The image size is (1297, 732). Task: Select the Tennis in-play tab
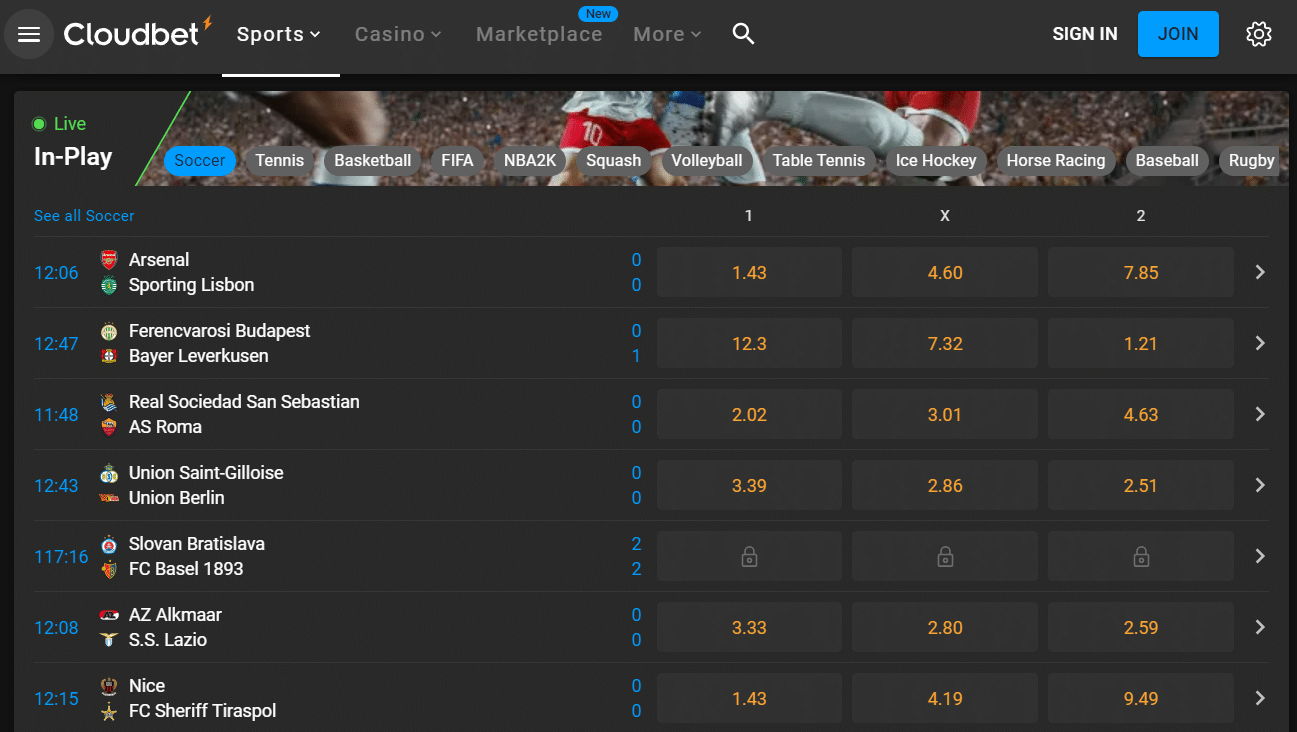[280, 160]
